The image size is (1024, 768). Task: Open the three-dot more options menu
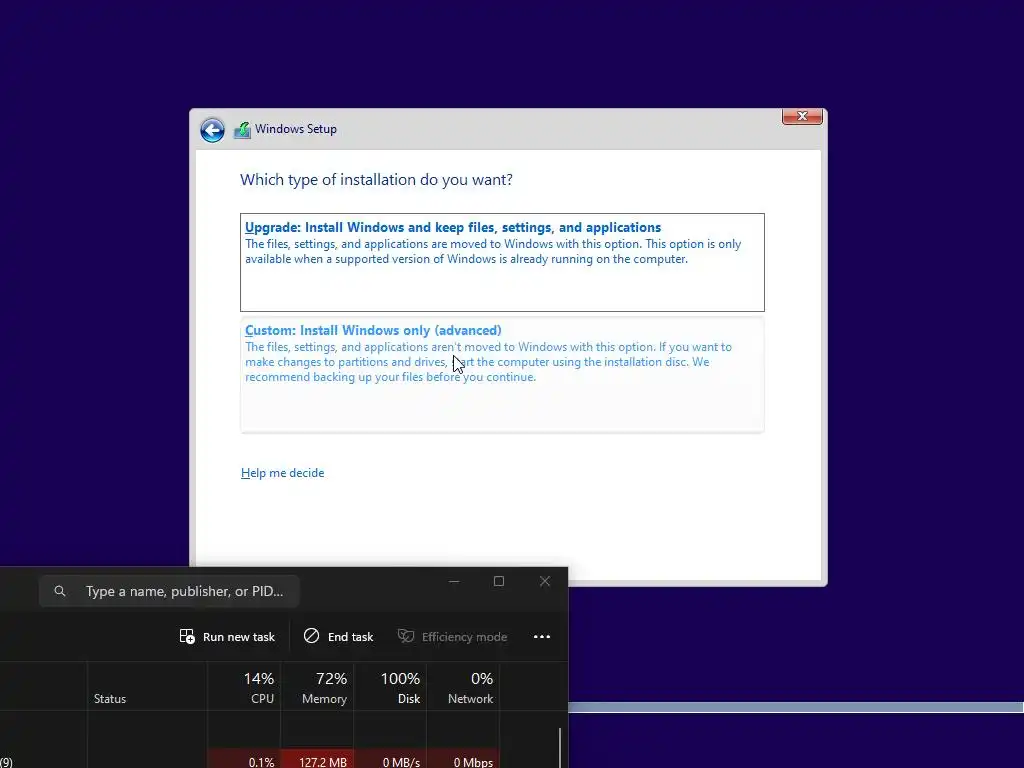(542, 637)
